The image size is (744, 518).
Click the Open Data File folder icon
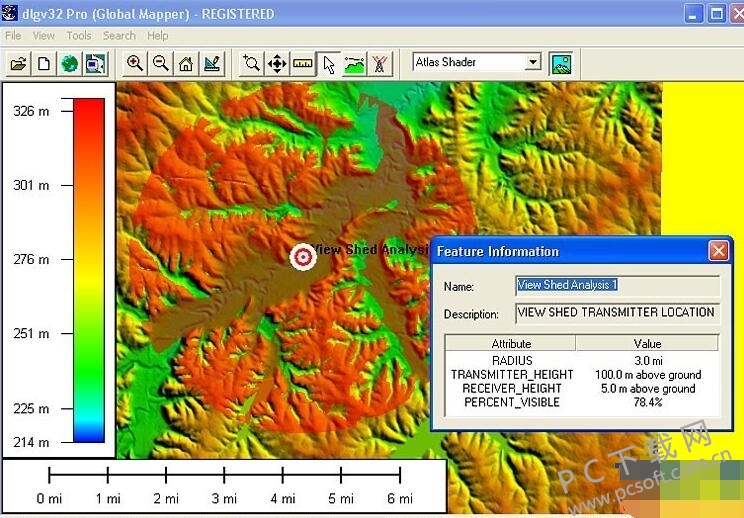point(18,64)
